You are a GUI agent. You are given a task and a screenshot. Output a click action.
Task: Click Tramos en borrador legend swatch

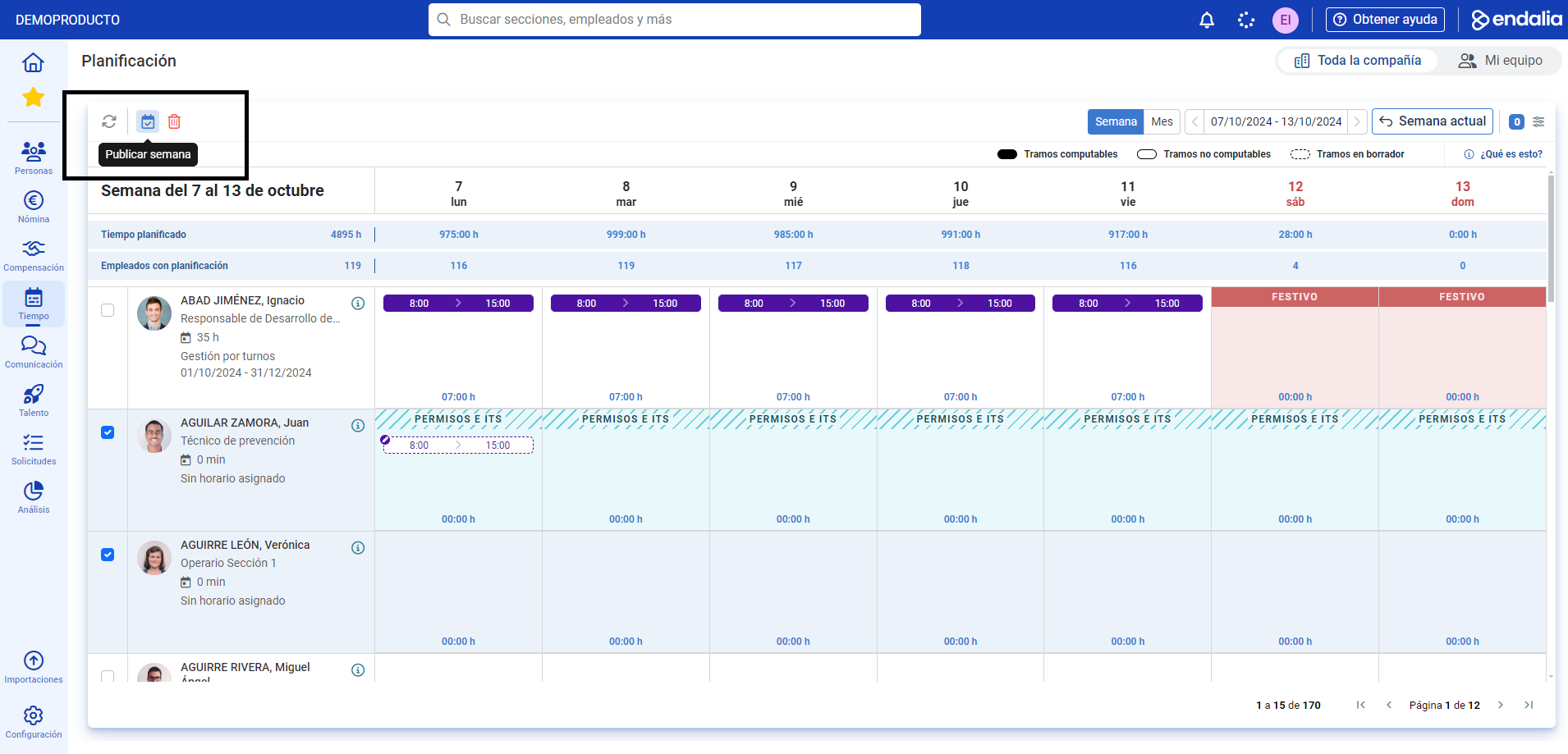(1300, 154)
